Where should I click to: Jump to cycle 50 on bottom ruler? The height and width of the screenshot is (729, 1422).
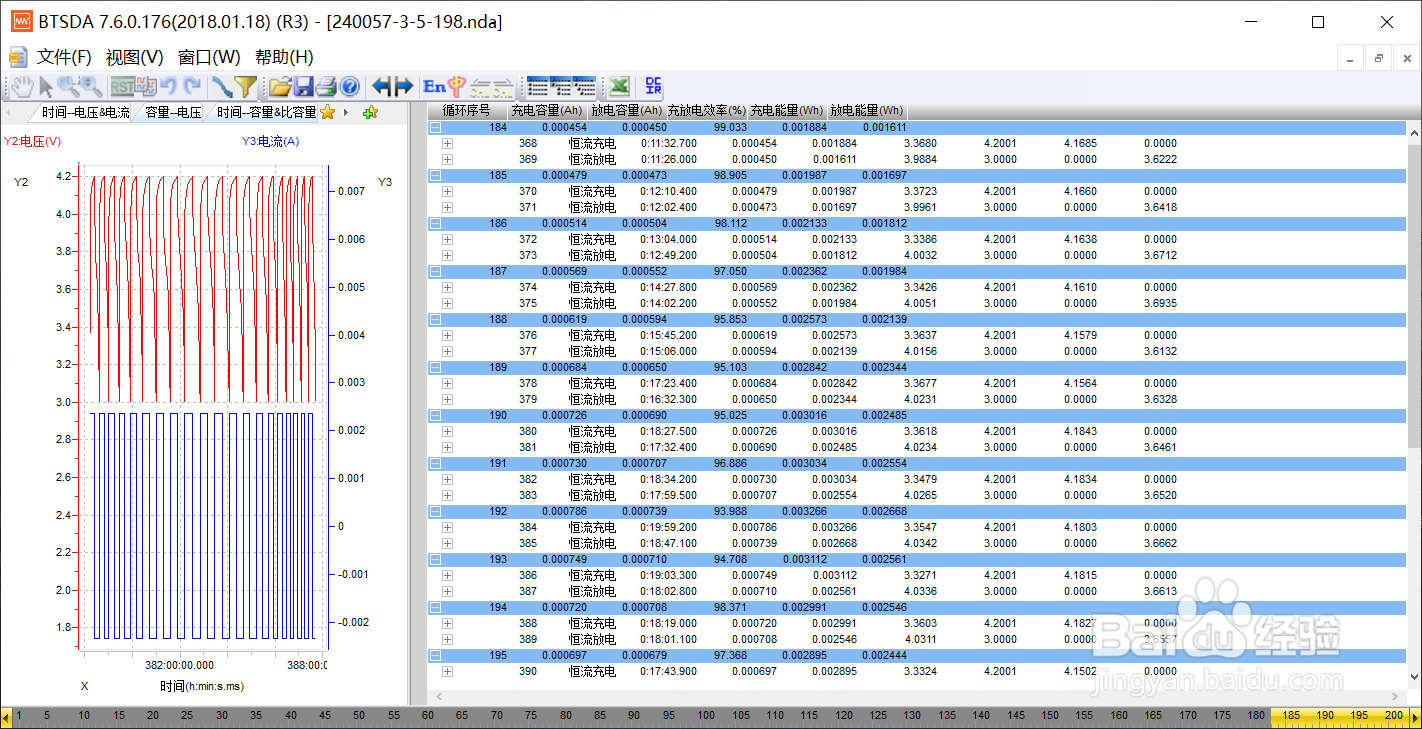tap(359, 716)
